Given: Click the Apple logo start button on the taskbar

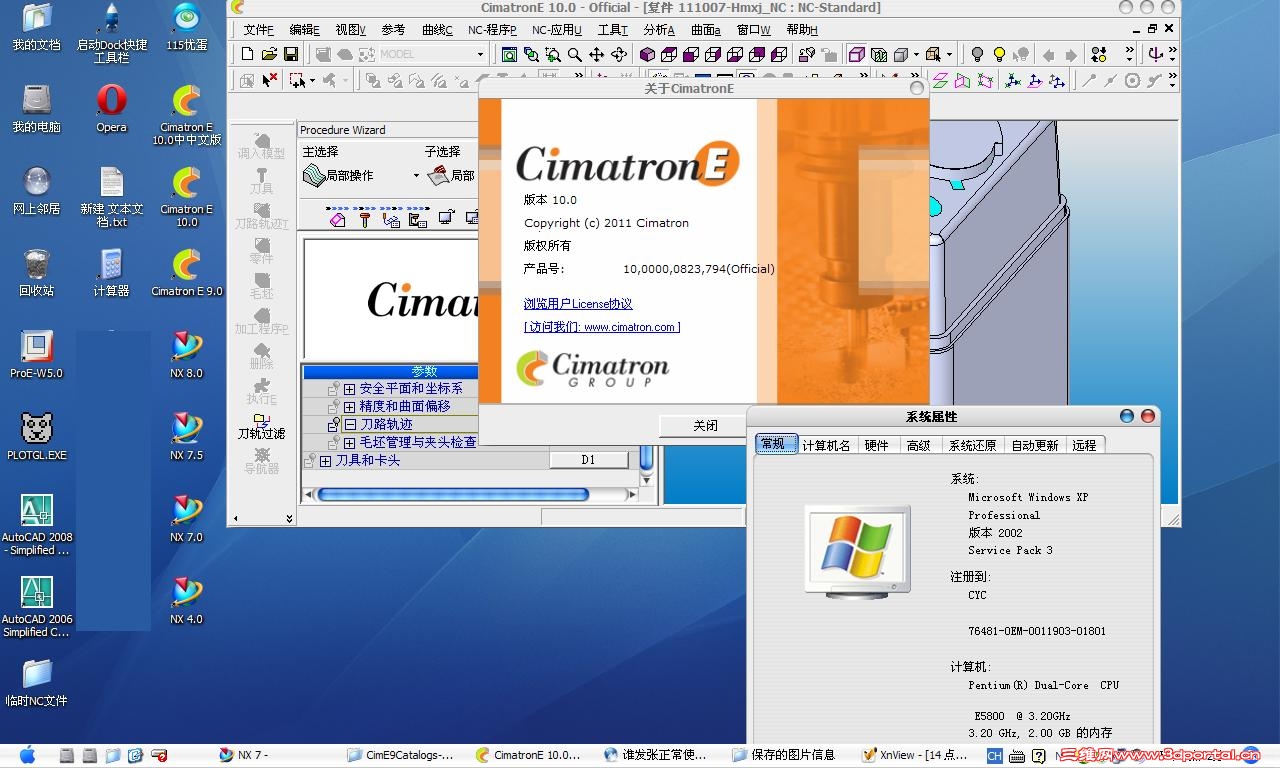Looking at the screenshot, I should click(27, 755).
